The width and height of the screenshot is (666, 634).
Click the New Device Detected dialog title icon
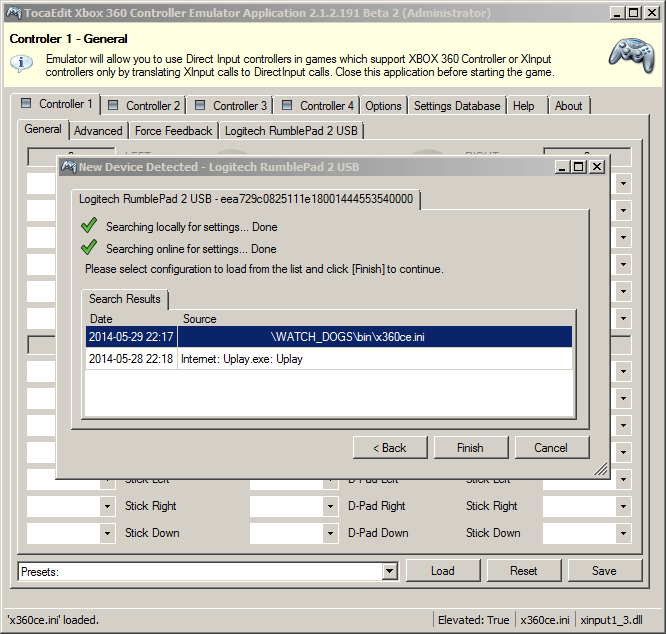(68, 167)
